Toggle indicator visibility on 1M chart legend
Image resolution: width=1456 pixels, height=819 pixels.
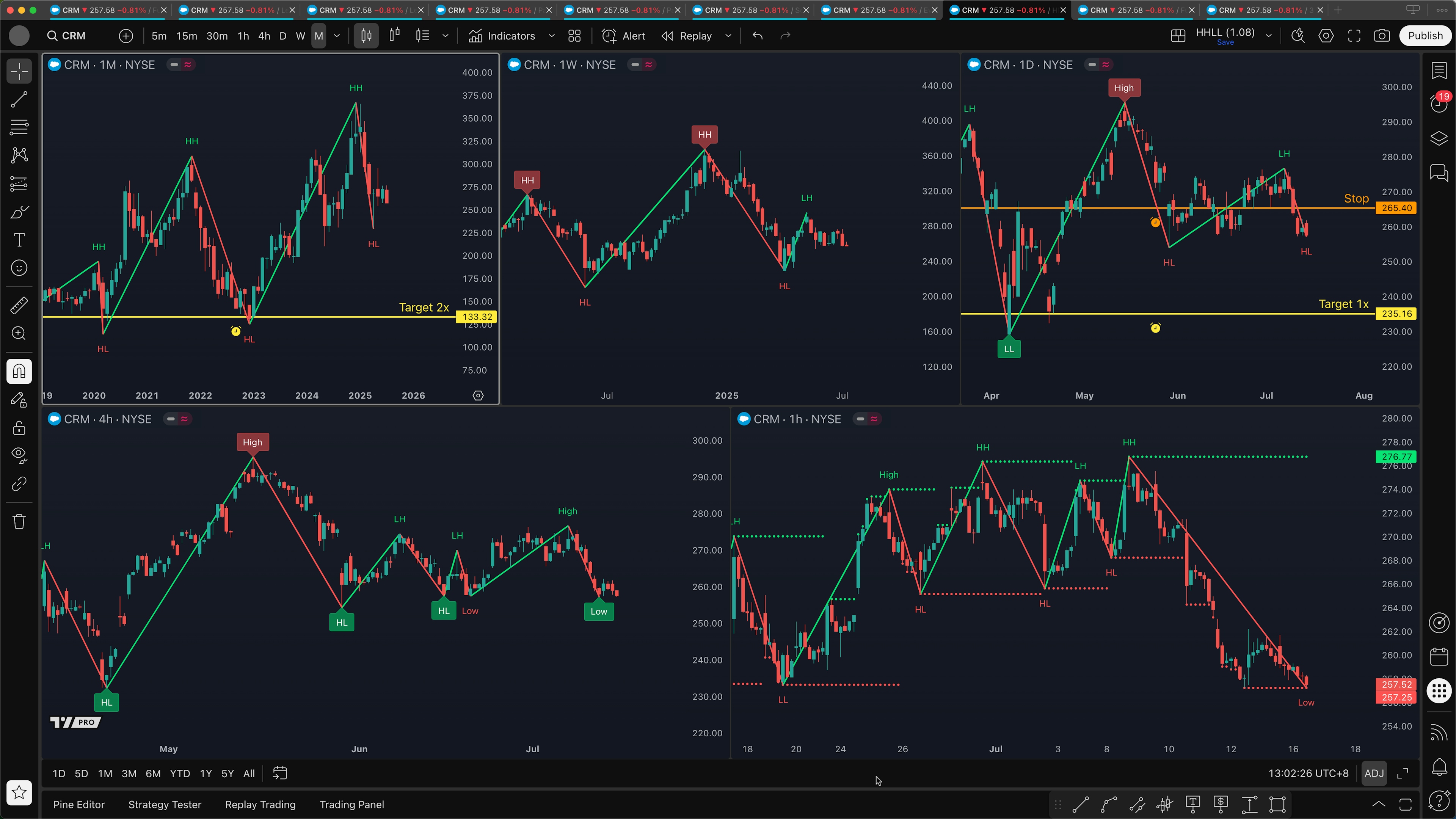tap(175, 64)
